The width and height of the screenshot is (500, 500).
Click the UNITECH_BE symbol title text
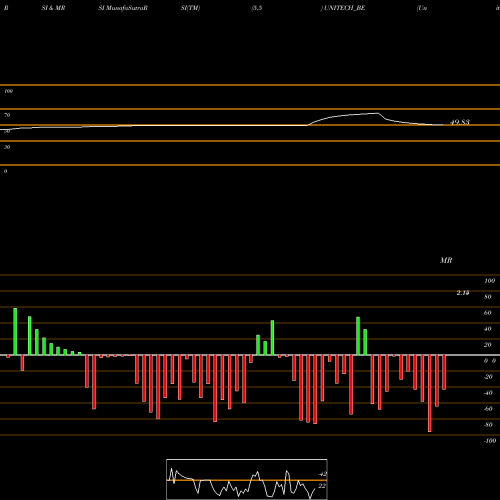[345, 8]
